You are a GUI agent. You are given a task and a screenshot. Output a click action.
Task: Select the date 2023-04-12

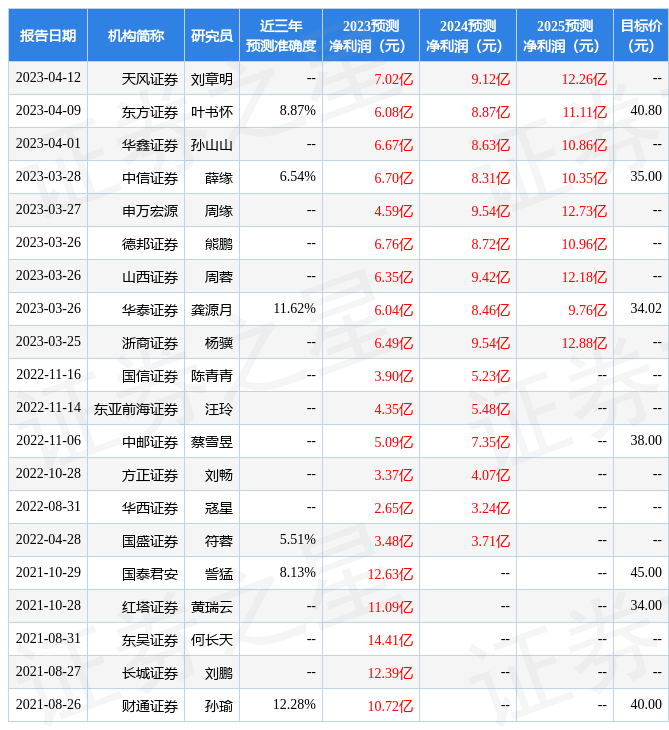pyautogui.click(x=48, y=77)
